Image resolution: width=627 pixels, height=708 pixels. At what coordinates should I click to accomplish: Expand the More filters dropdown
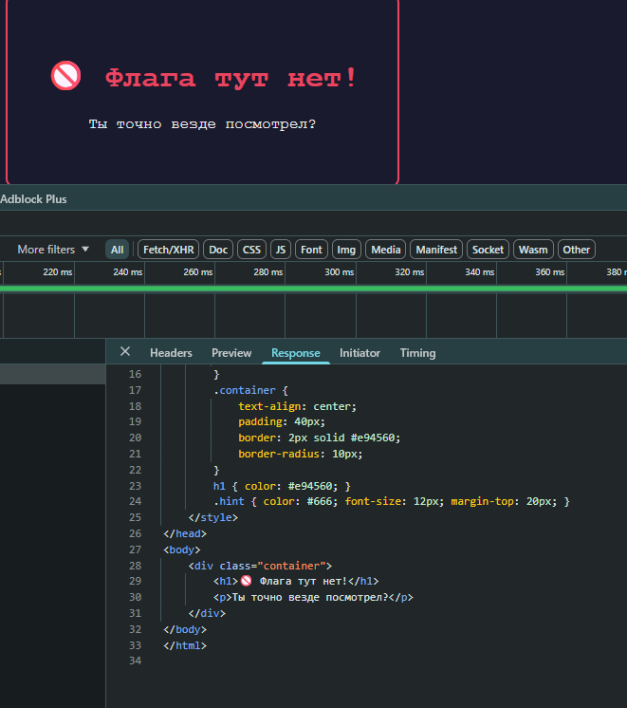(53, 249)
